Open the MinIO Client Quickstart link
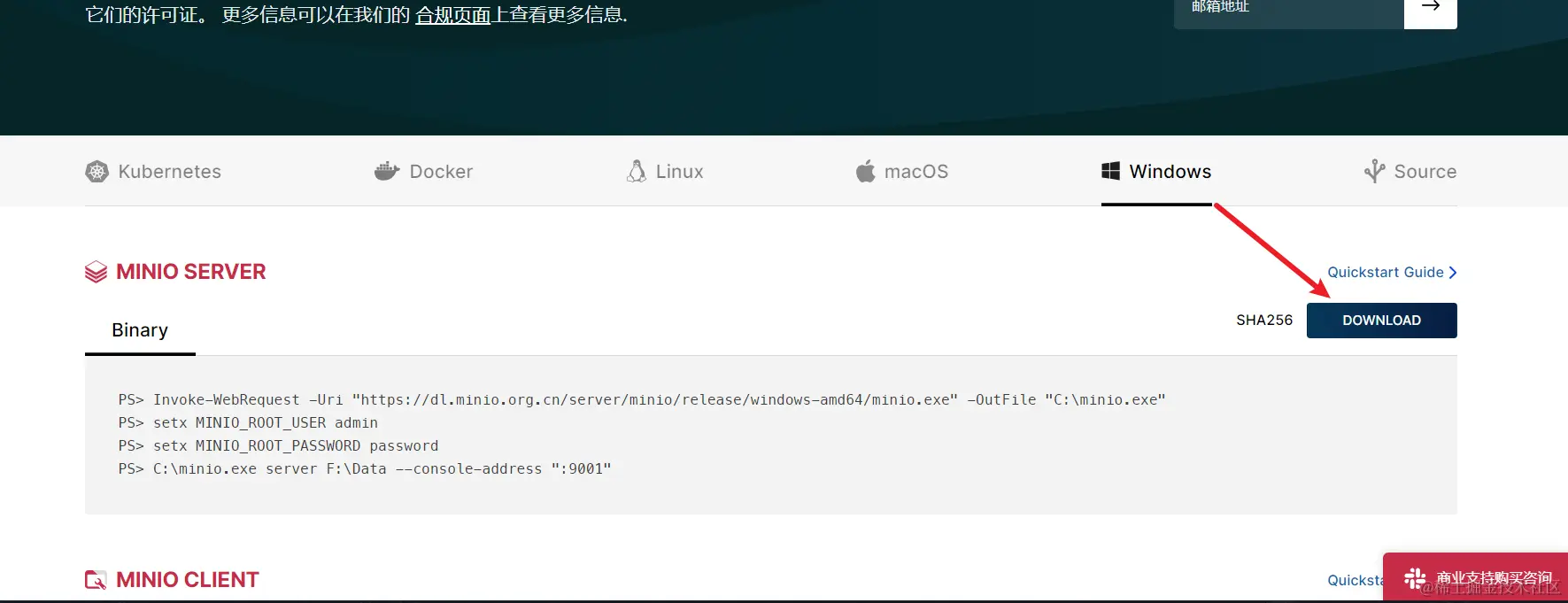 (x=1355, y=580)
